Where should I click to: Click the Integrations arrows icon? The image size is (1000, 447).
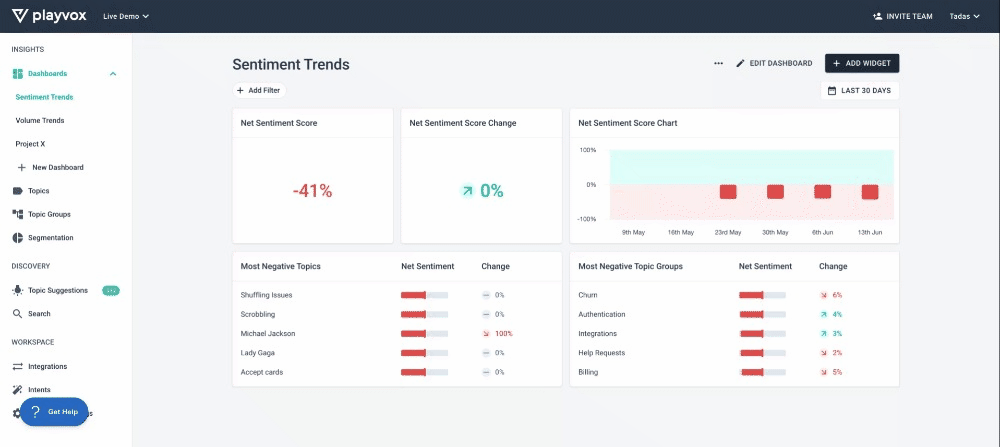coord(17,367)
